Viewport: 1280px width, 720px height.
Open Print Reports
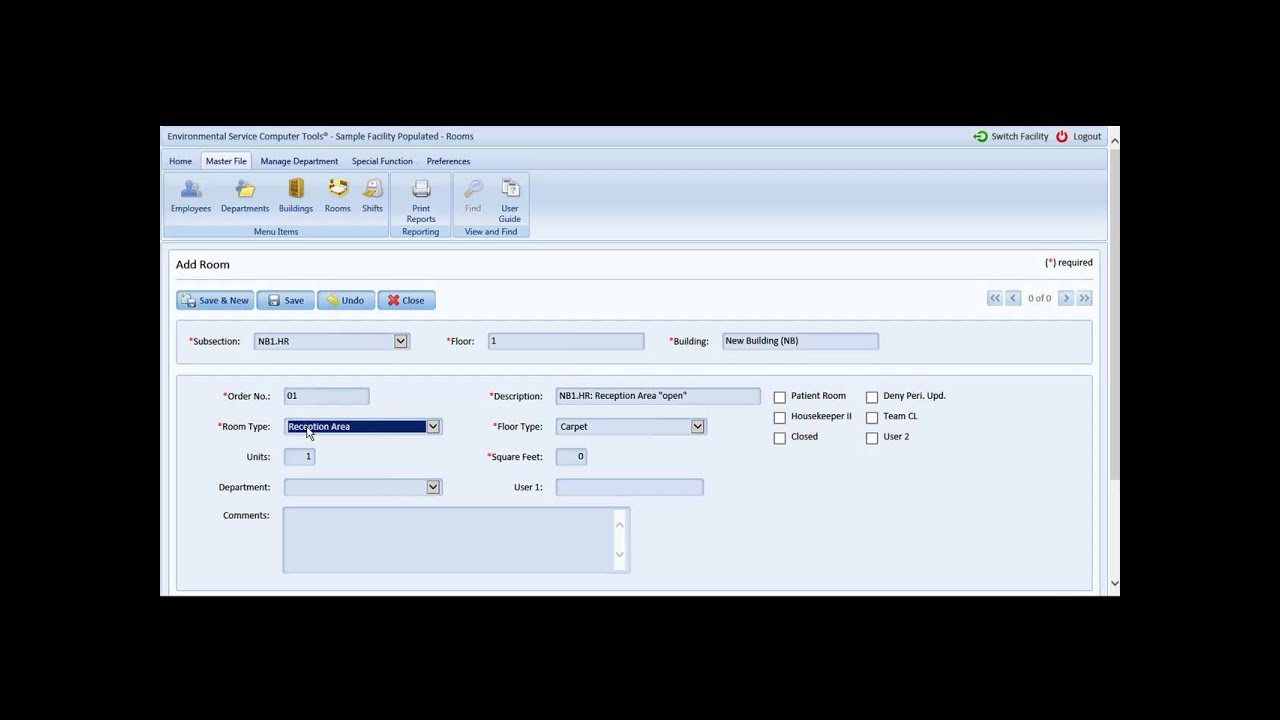421,200
